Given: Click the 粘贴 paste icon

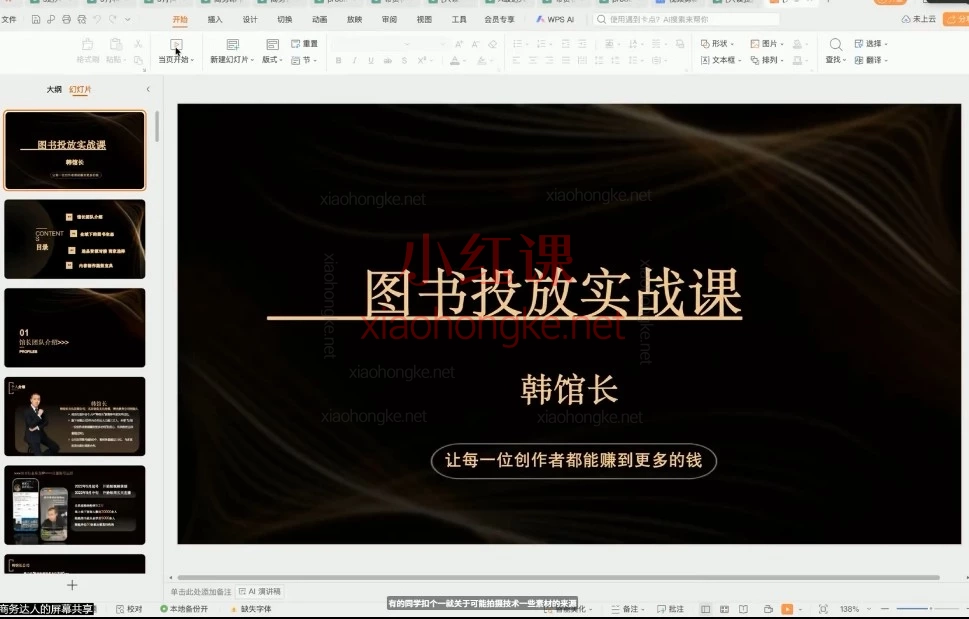Looking at the screenshot, I should [115, 44].
